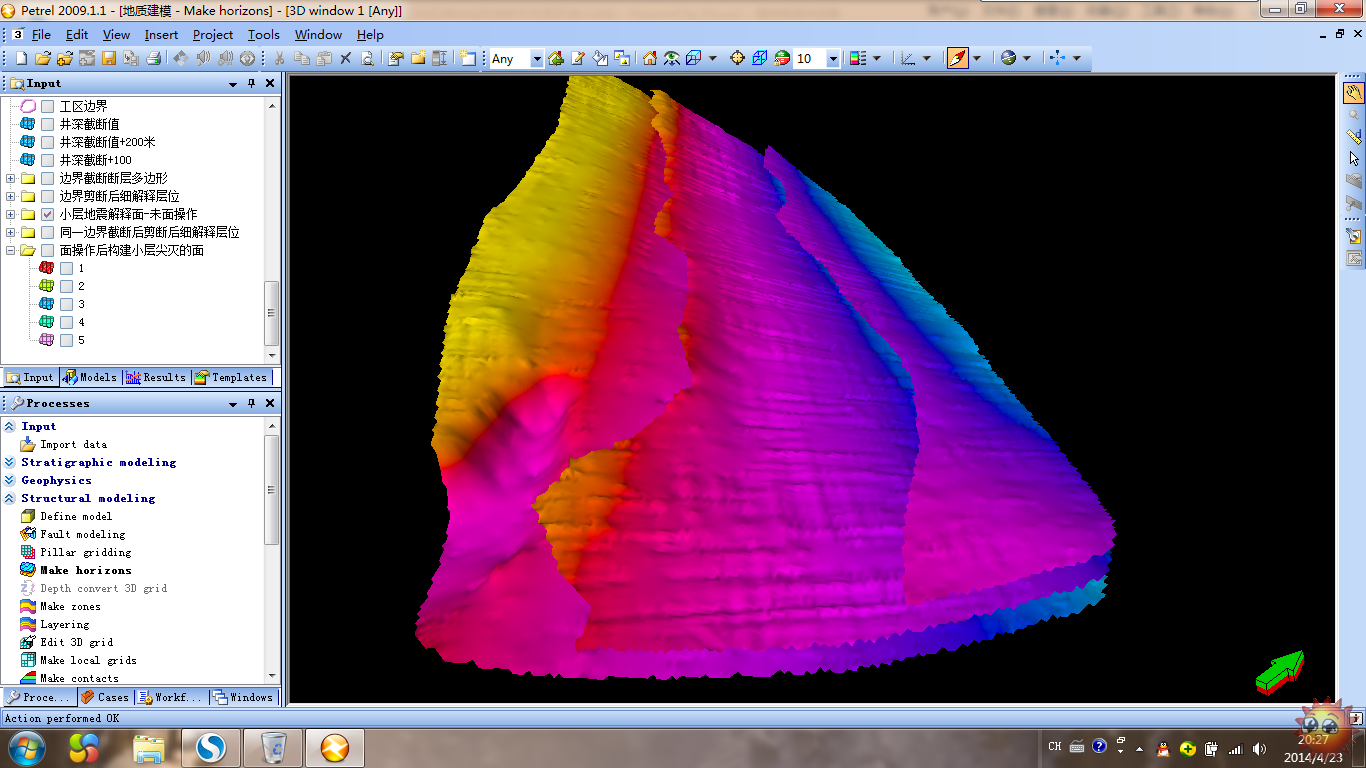Toggle checkbox for 井深截断值+200米
The image size is (1366, 768).
47,142
